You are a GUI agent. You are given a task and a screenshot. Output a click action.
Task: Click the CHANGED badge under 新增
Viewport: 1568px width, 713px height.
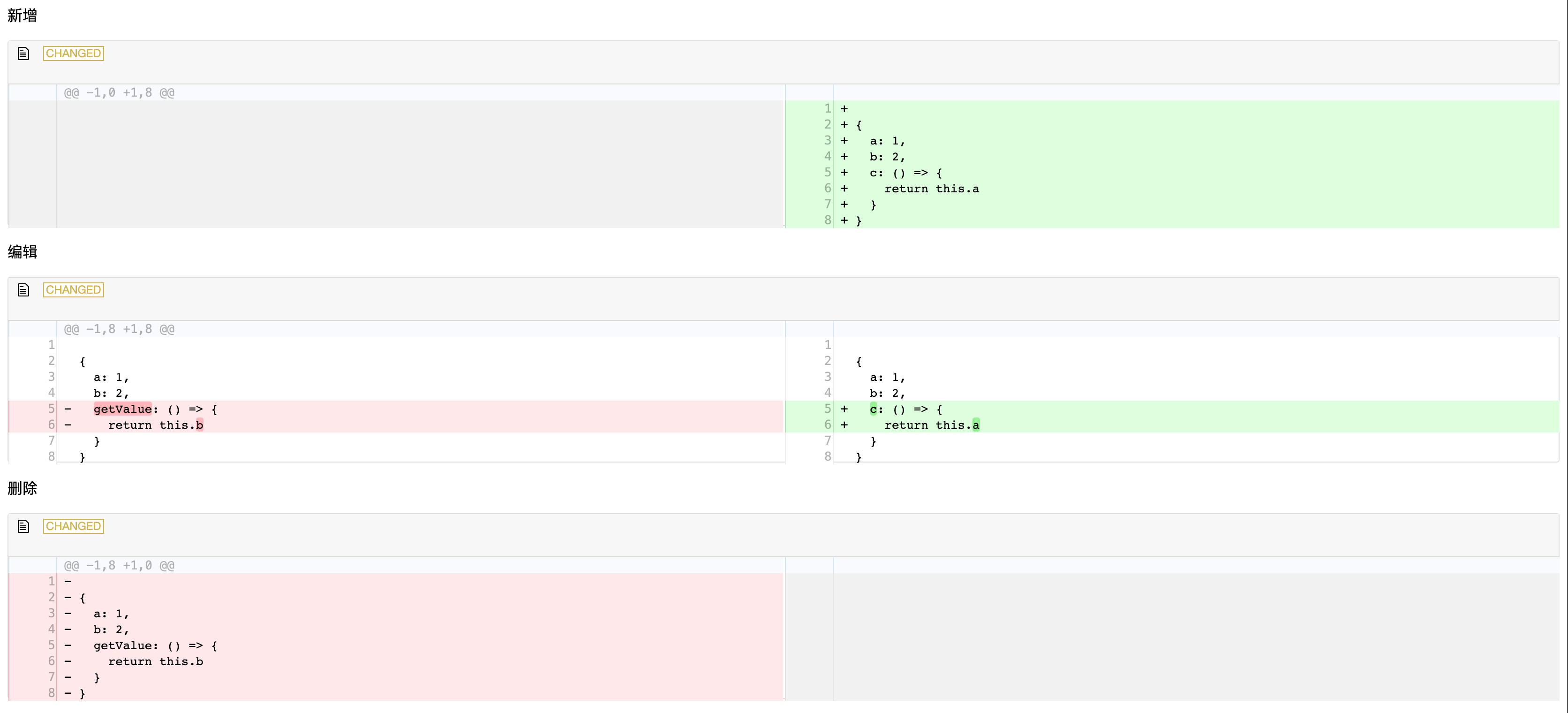click(x=73, y=53)
